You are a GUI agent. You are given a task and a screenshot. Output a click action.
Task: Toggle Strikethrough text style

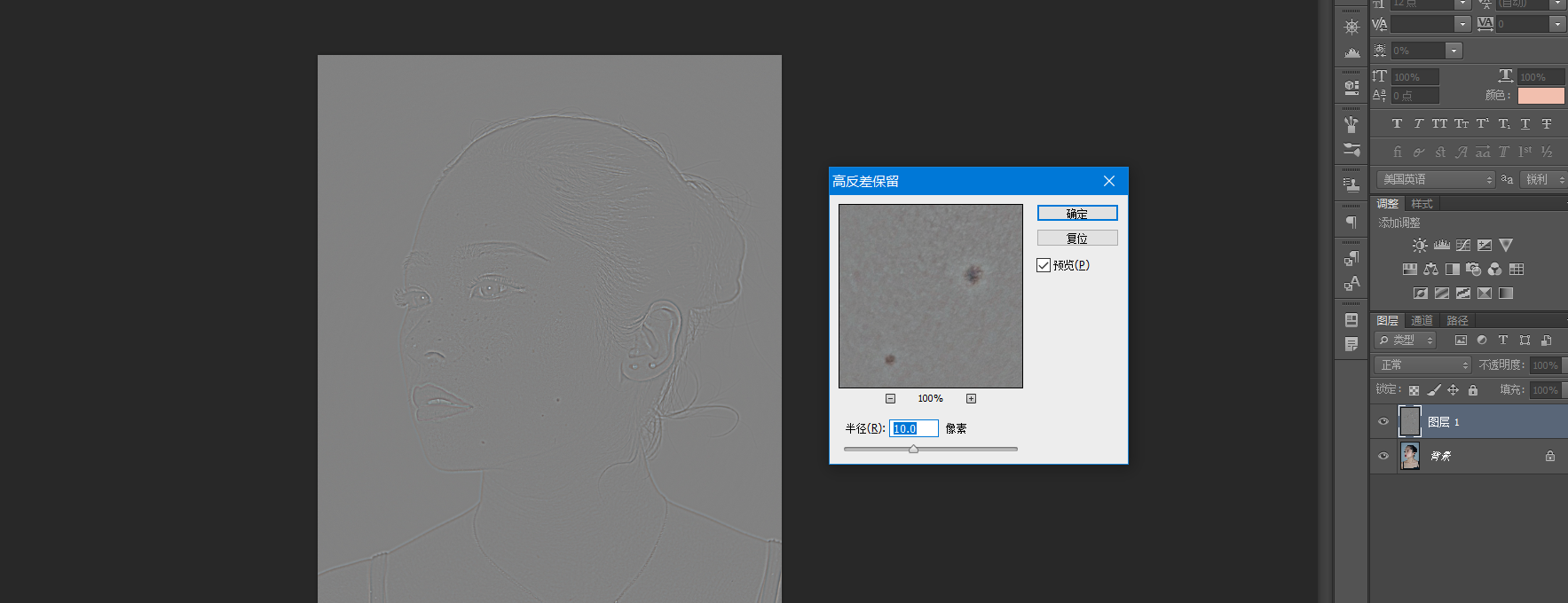1547,124
